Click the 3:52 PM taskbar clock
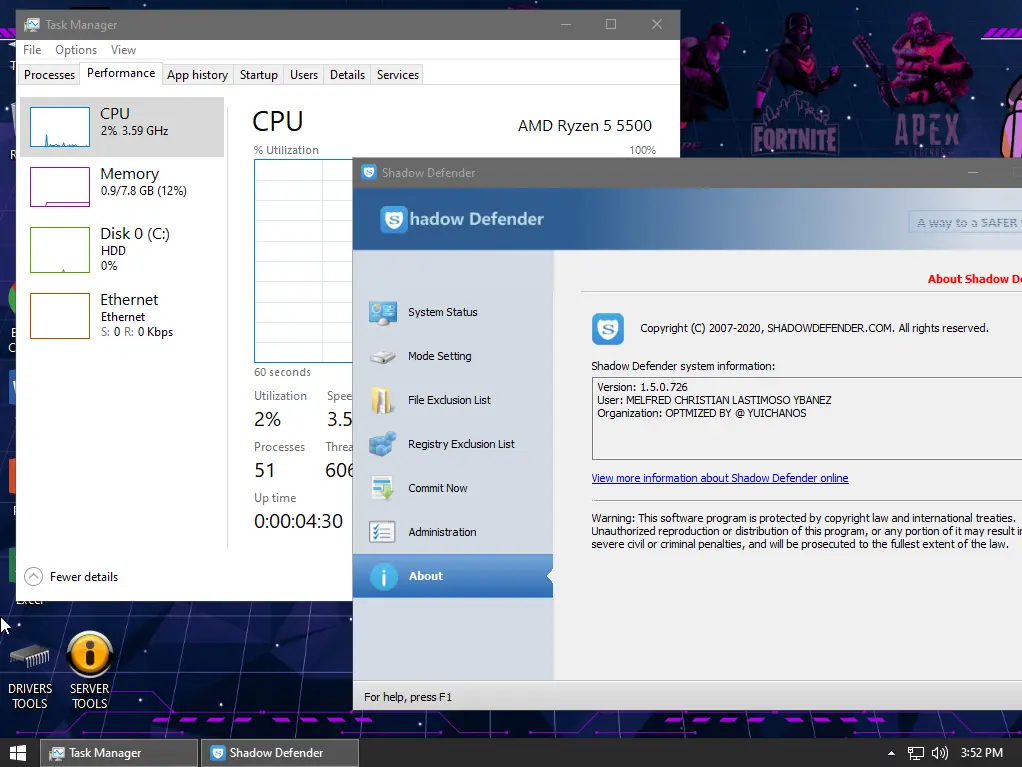 click(982, 753)
